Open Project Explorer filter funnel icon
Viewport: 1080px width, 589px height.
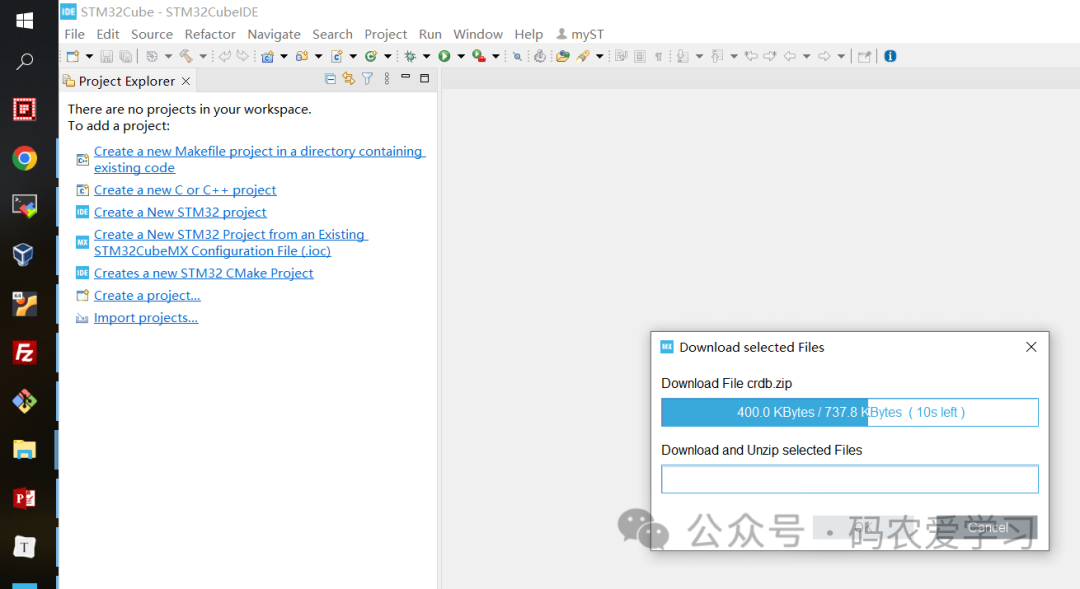coord(367,79)
